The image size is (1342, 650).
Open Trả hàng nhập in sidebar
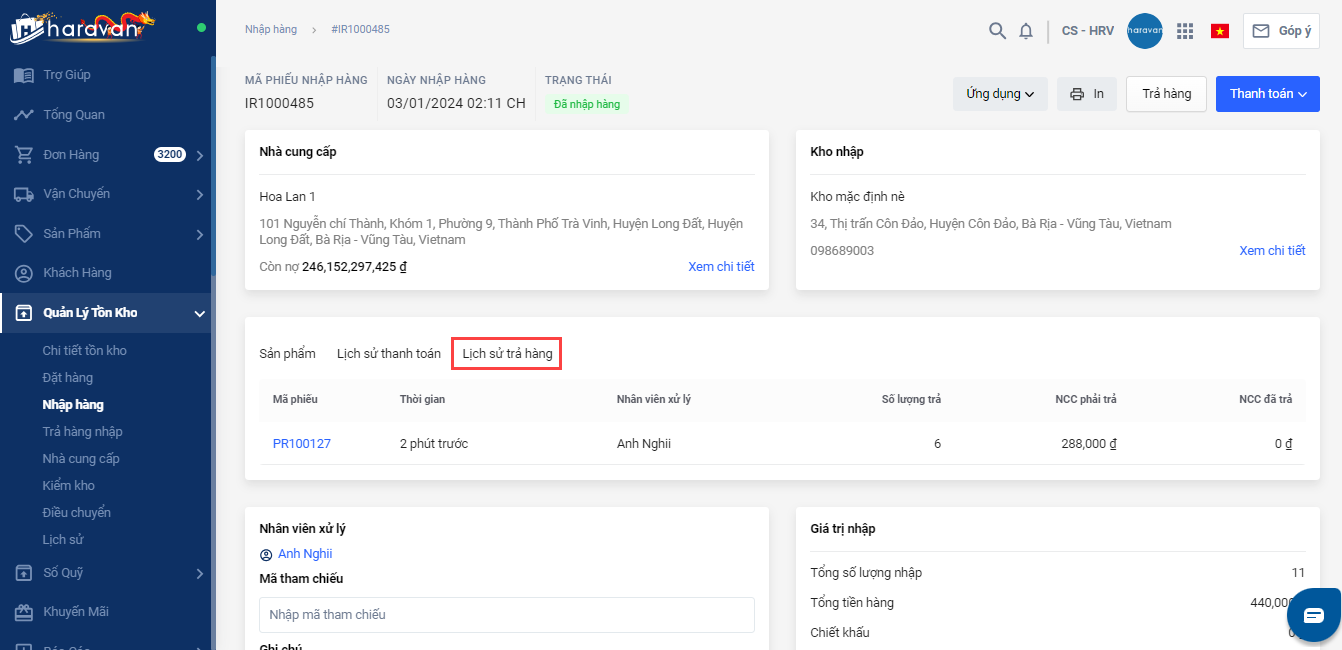(82, 432)
